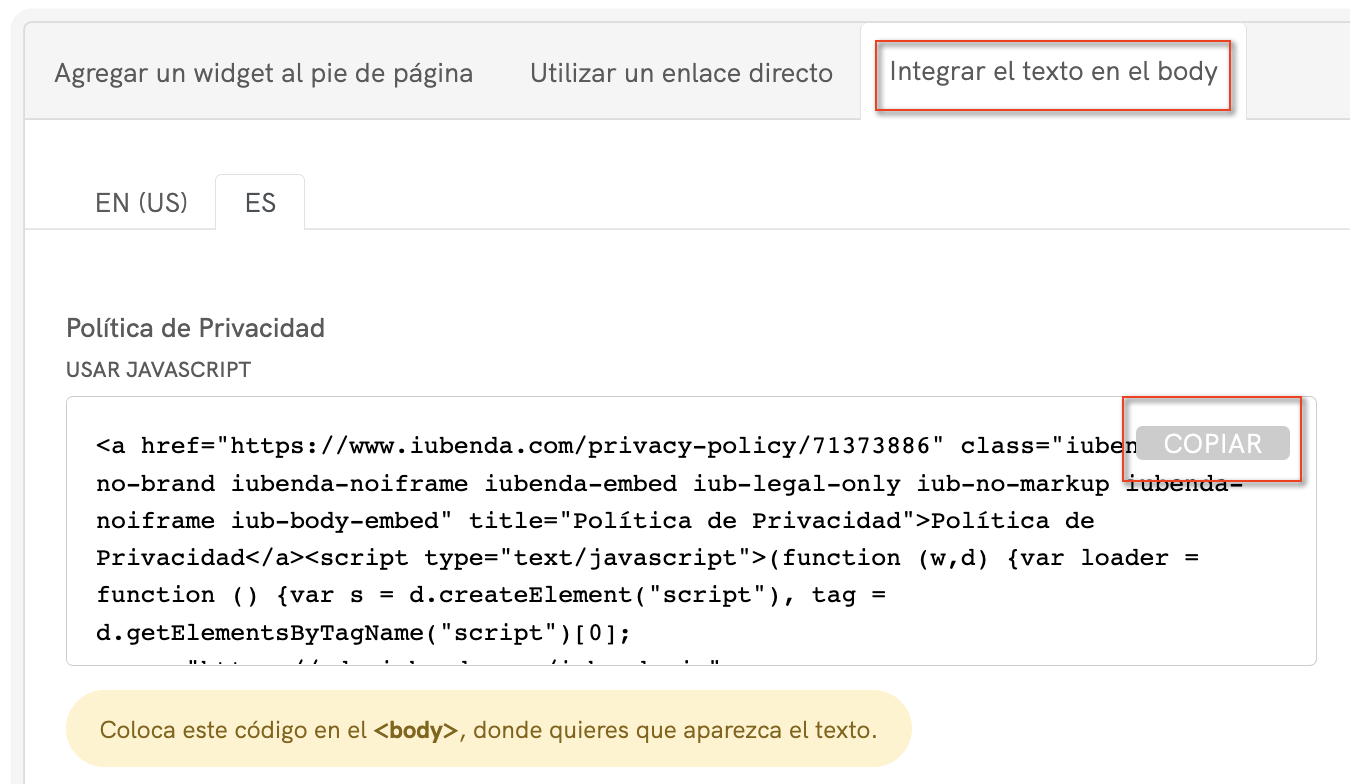This screenshot has width=1350, height=784.
Task: Select the ES language tab
Action: pos(260,202)
